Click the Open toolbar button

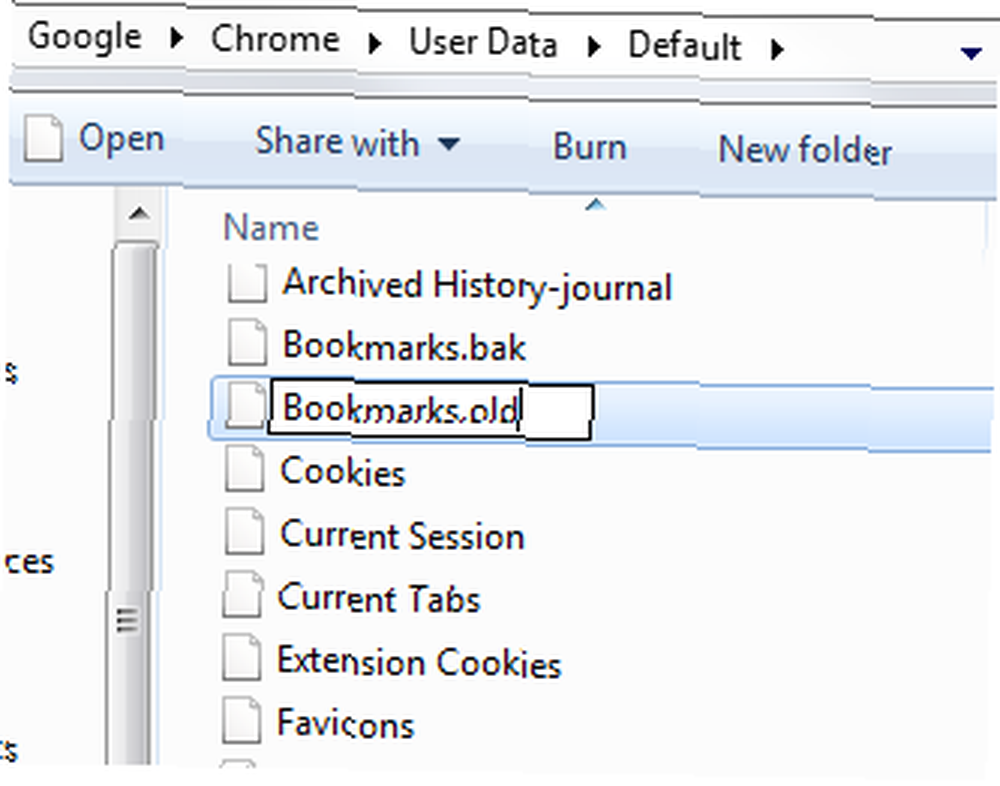(x=95, y=140)
